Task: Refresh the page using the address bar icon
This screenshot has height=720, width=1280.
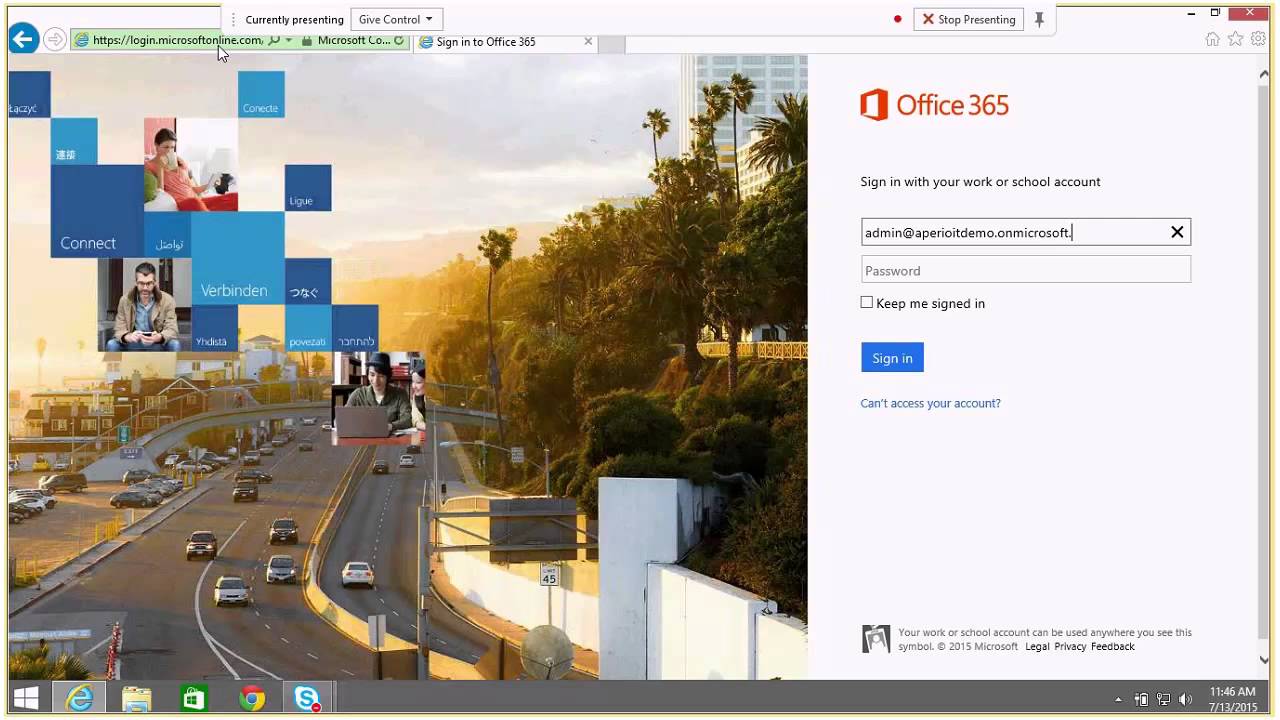Action: point(399,40)
